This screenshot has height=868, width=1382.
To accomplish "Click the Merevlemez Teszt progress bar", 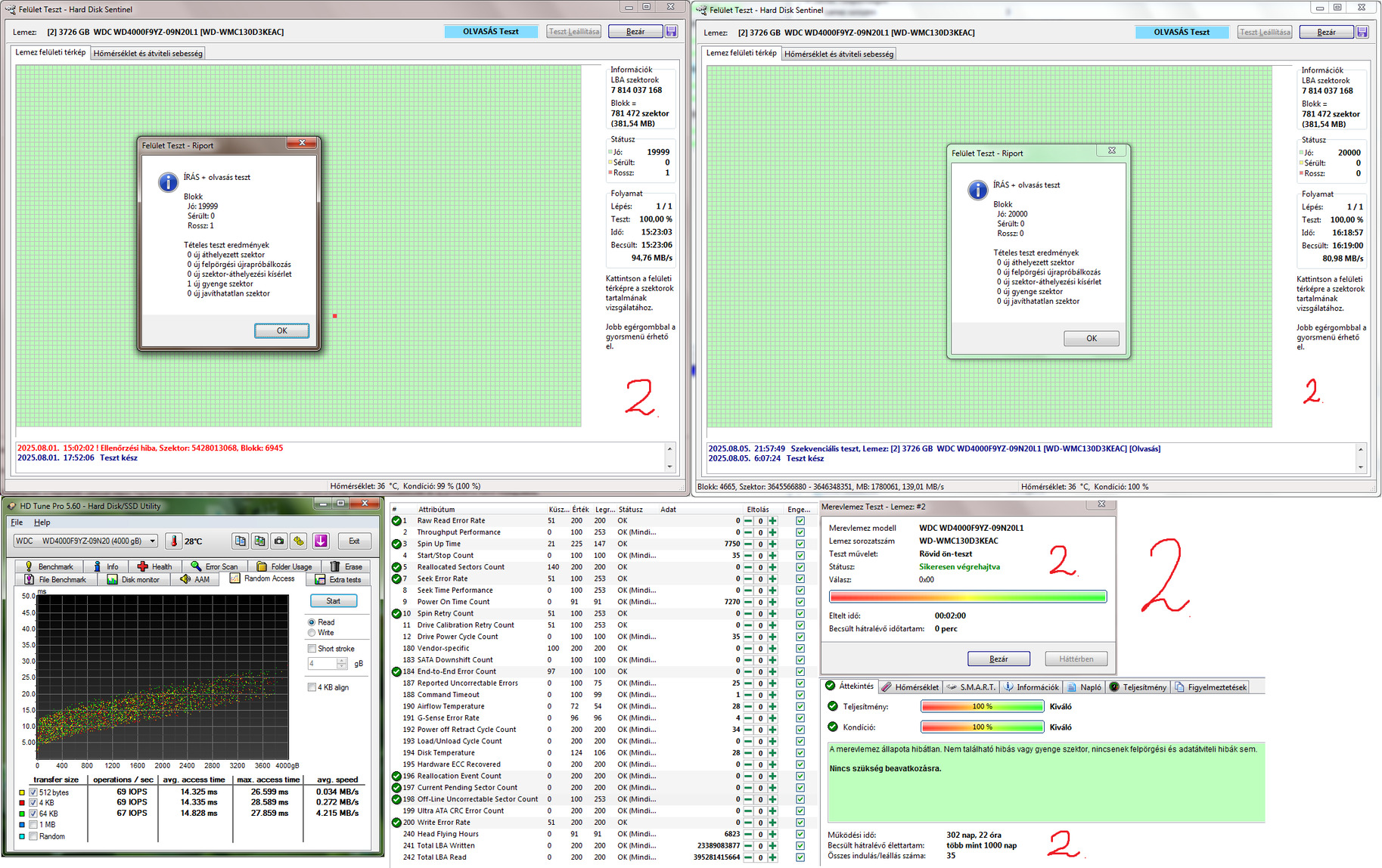I will (x=967, y=597).
